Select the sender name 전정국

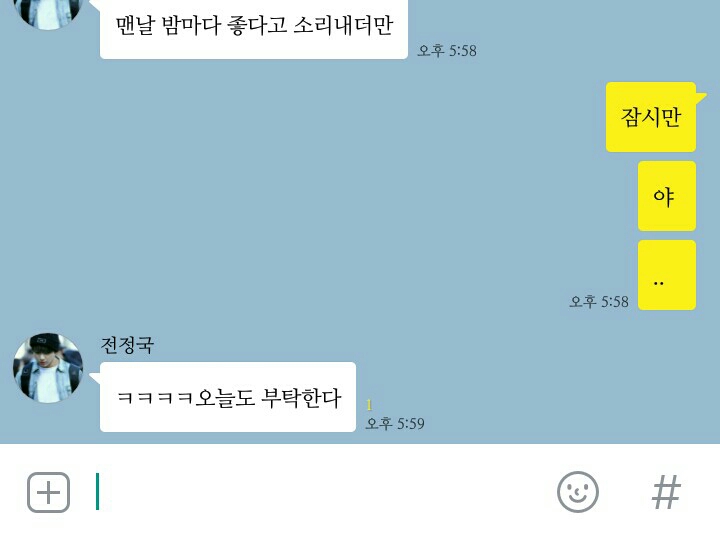tap(127, 345)
